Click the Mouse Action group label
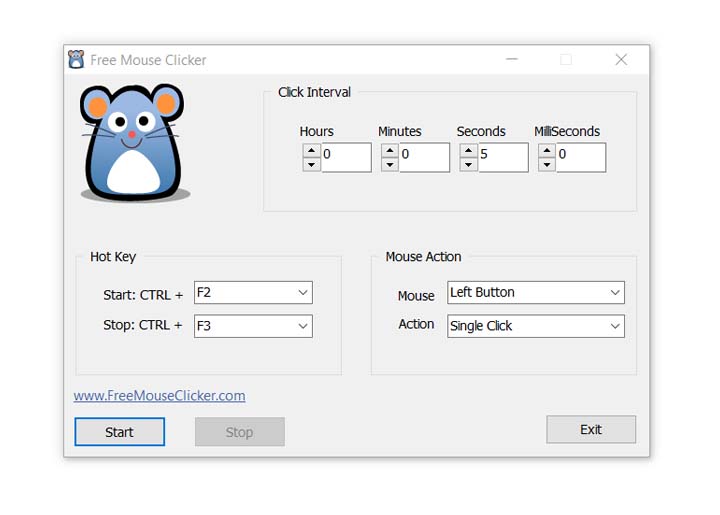Screen dimensions: 720x515 pyautogui.click(x=423, y=257)
